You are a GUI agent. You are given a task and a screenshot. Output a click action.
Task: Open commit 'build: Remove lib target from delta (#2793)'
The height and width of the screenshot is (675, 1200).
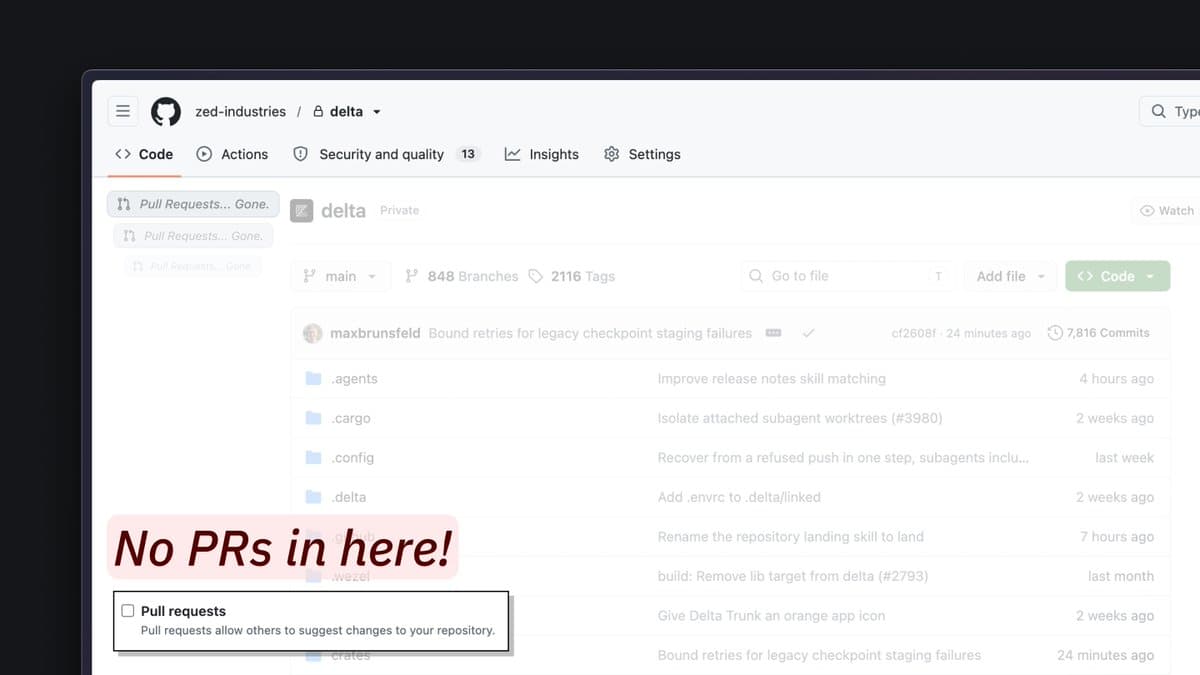tap(793, 576)
